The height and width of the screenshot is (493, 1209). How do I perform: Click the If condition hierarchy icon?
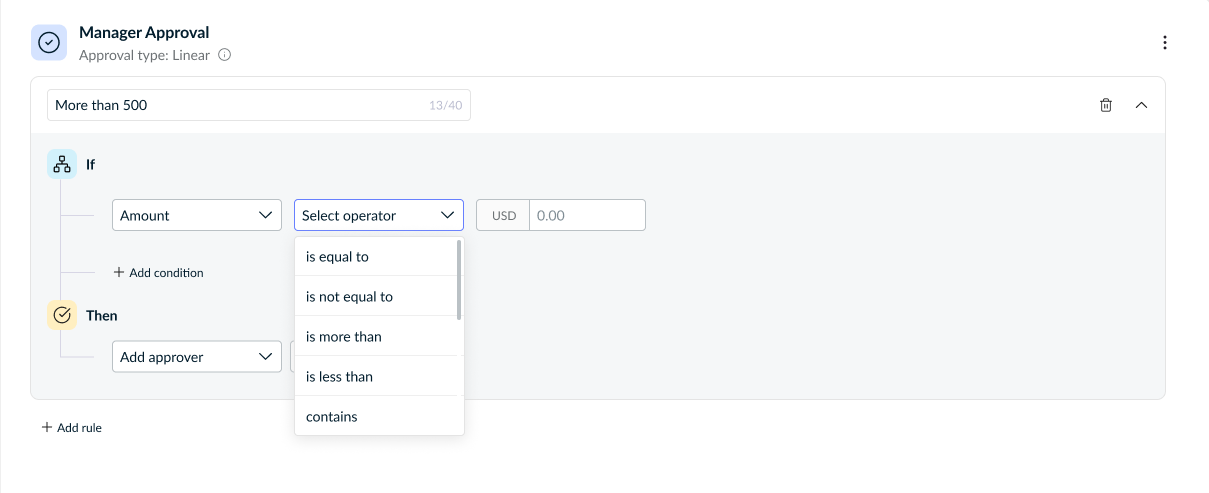point(62,164)
